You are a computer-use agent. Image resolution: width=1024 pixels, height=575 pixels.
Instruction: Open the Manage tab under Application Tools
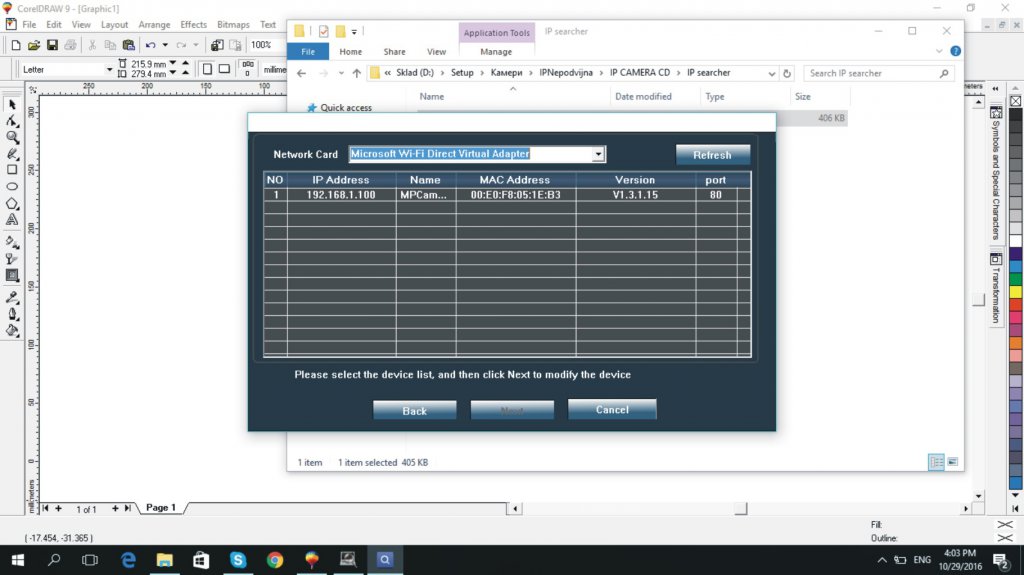coord(496,52)
